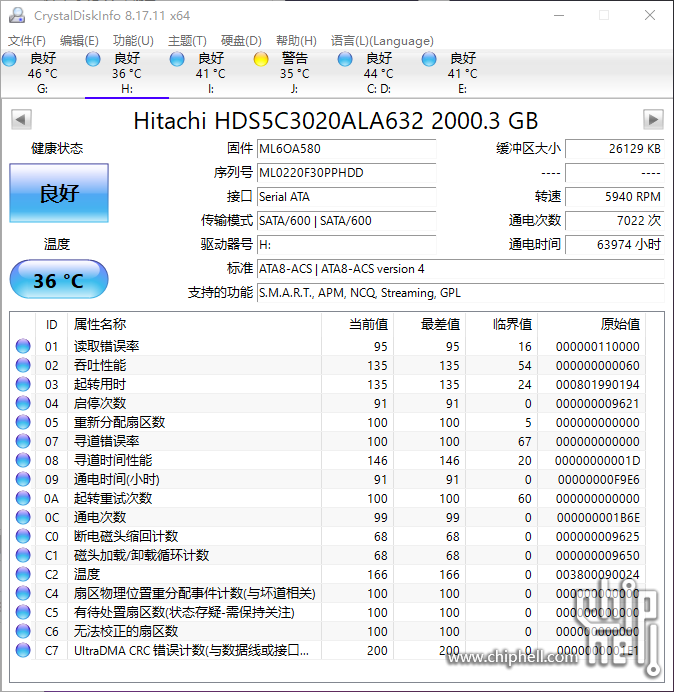Click status orb for attribute C5 有待处置扇区数

pos(23,612)
